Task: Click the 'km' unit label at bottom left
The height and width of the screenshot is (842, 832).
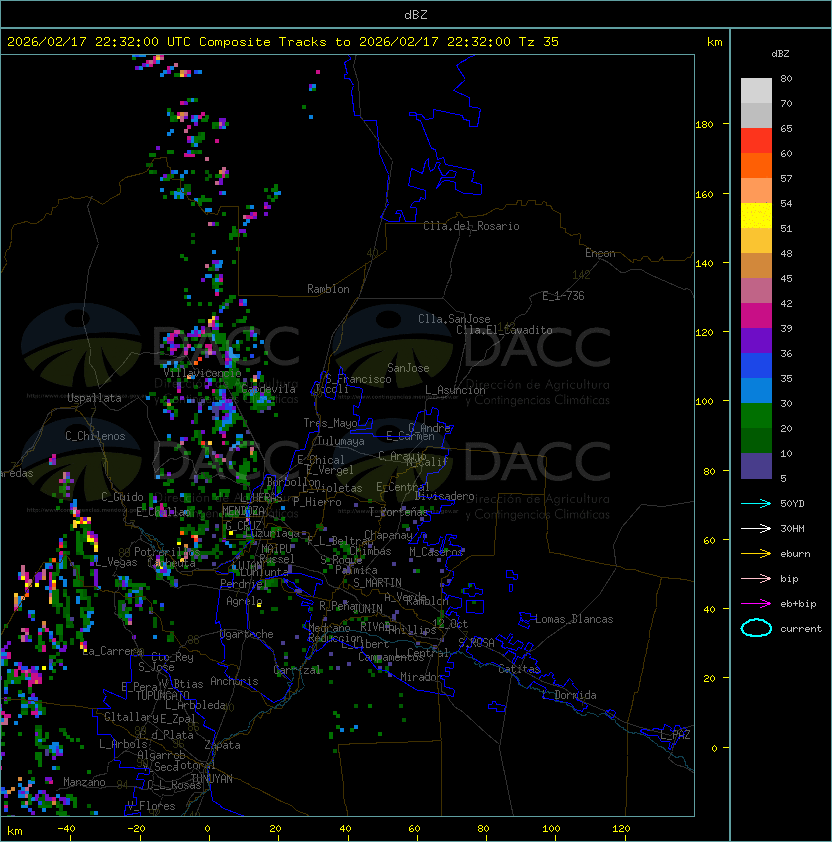Action: point(15,831)
